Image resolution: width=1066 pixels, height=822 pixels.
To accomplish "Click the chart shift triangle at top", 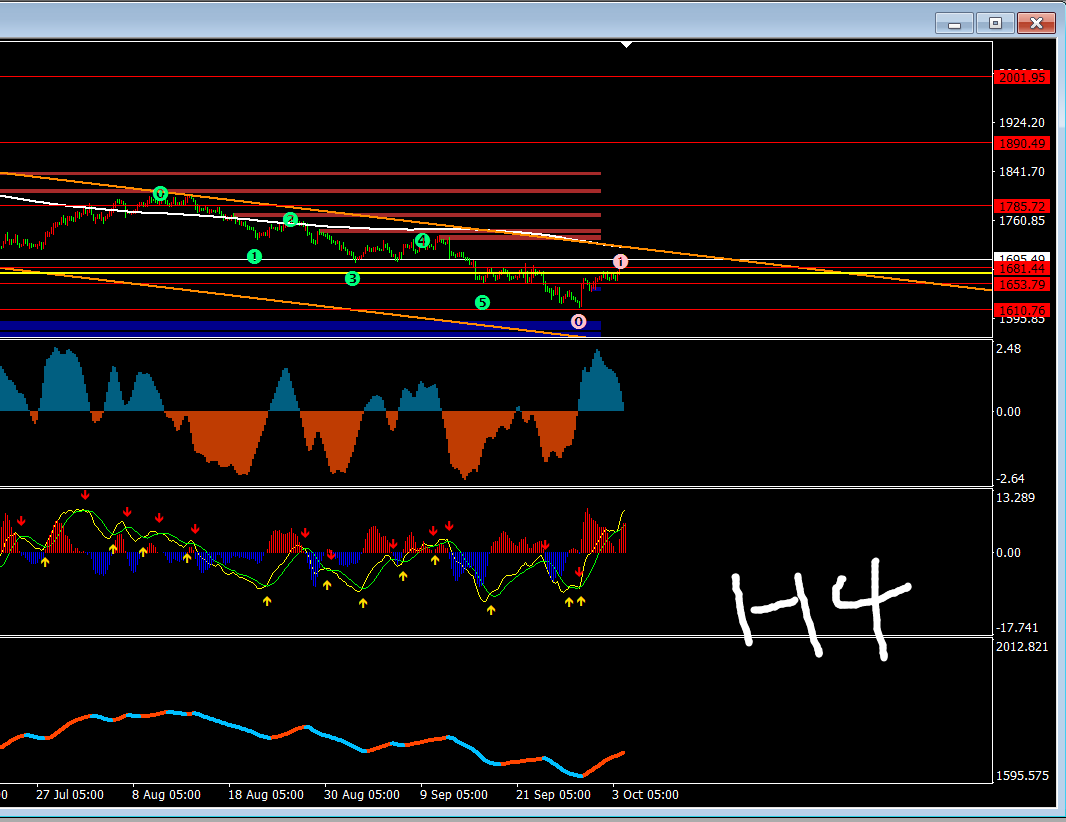I will pyautogui.click(x=626, y=45).
